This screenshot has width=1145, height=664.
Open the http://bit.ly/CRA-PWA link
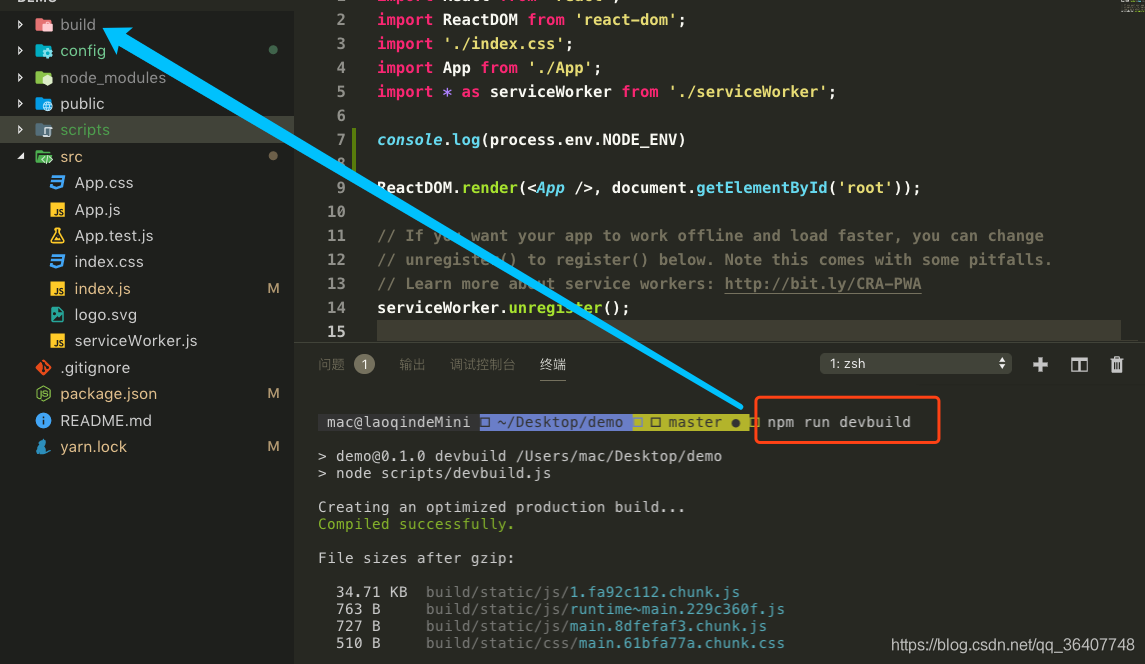[x=823, y=283]
